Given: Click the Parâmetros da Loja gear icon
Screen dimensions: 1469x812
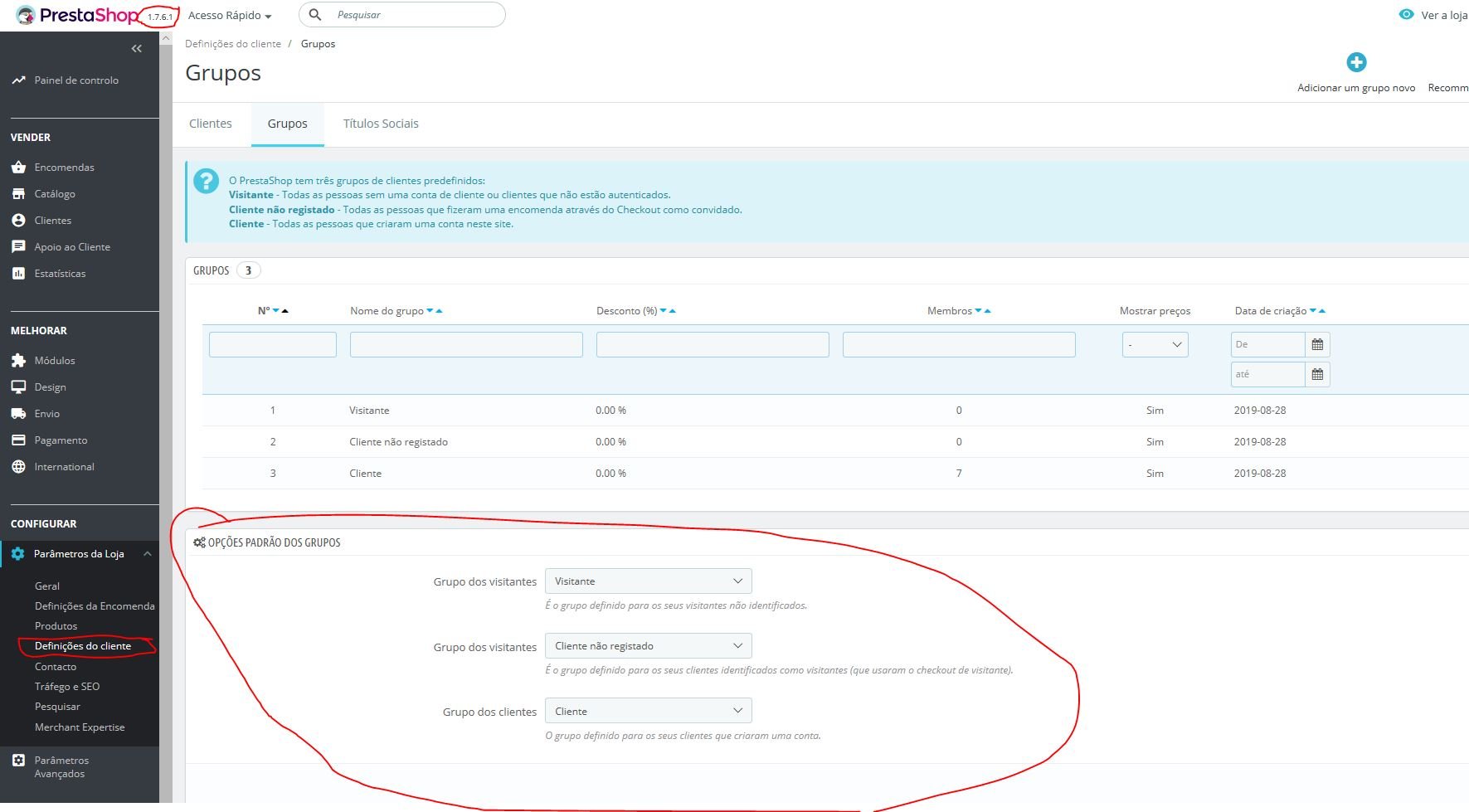Looking at the screenshot, I should [18, 554].
